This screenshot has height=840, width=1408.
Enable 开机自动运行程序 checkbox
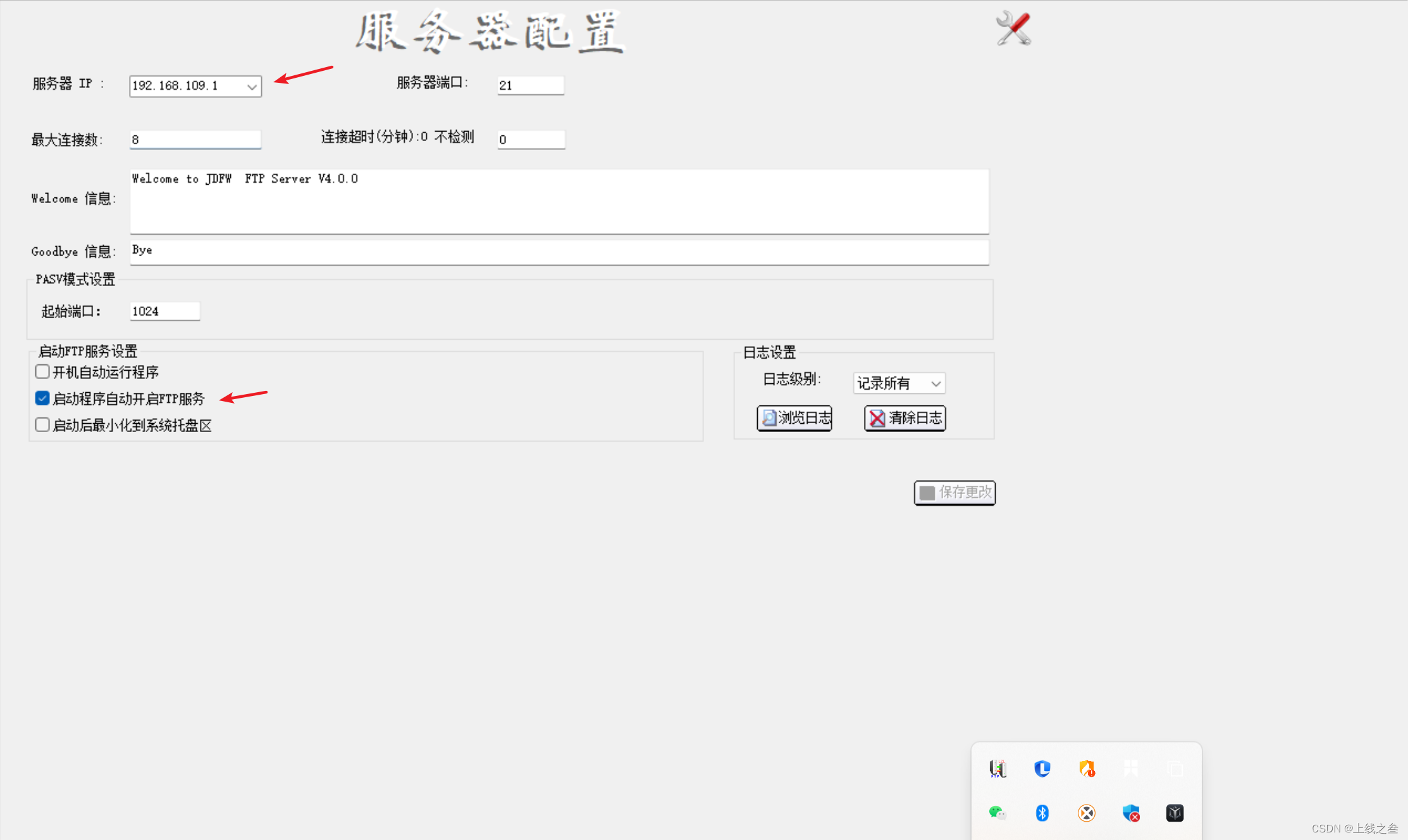pos(42,372)
